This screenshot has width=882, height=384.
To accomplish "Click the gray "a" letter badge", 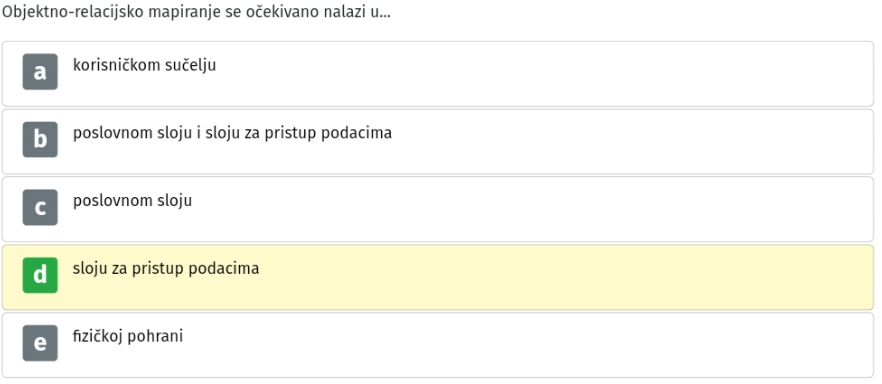I will click(x=40, y=71).
